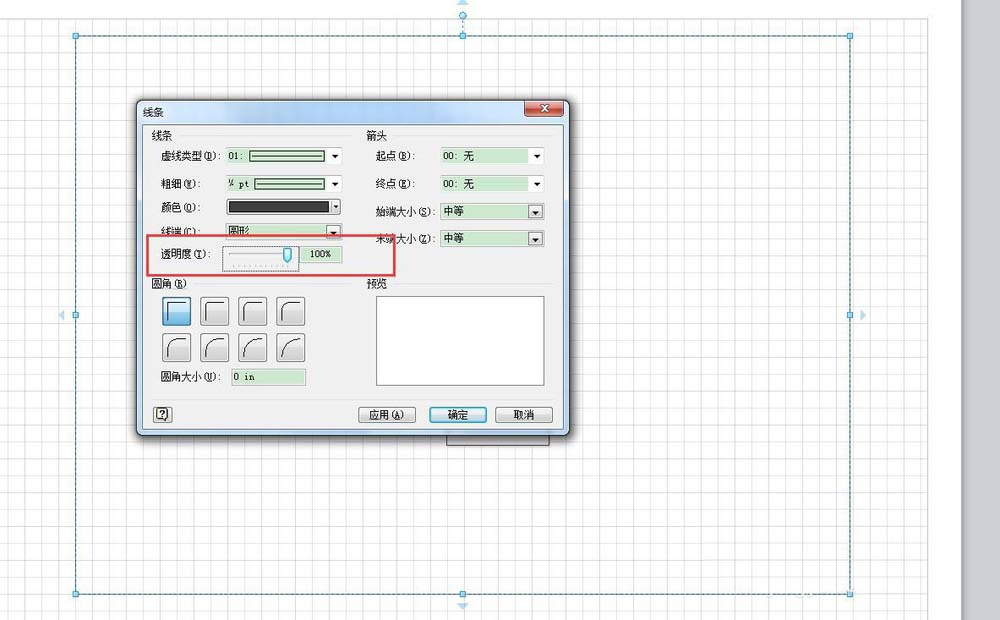Open the 终点 arrow endpoint dropdown
The height and width of the screenshot is (620, 1000).
pos(536,183)
